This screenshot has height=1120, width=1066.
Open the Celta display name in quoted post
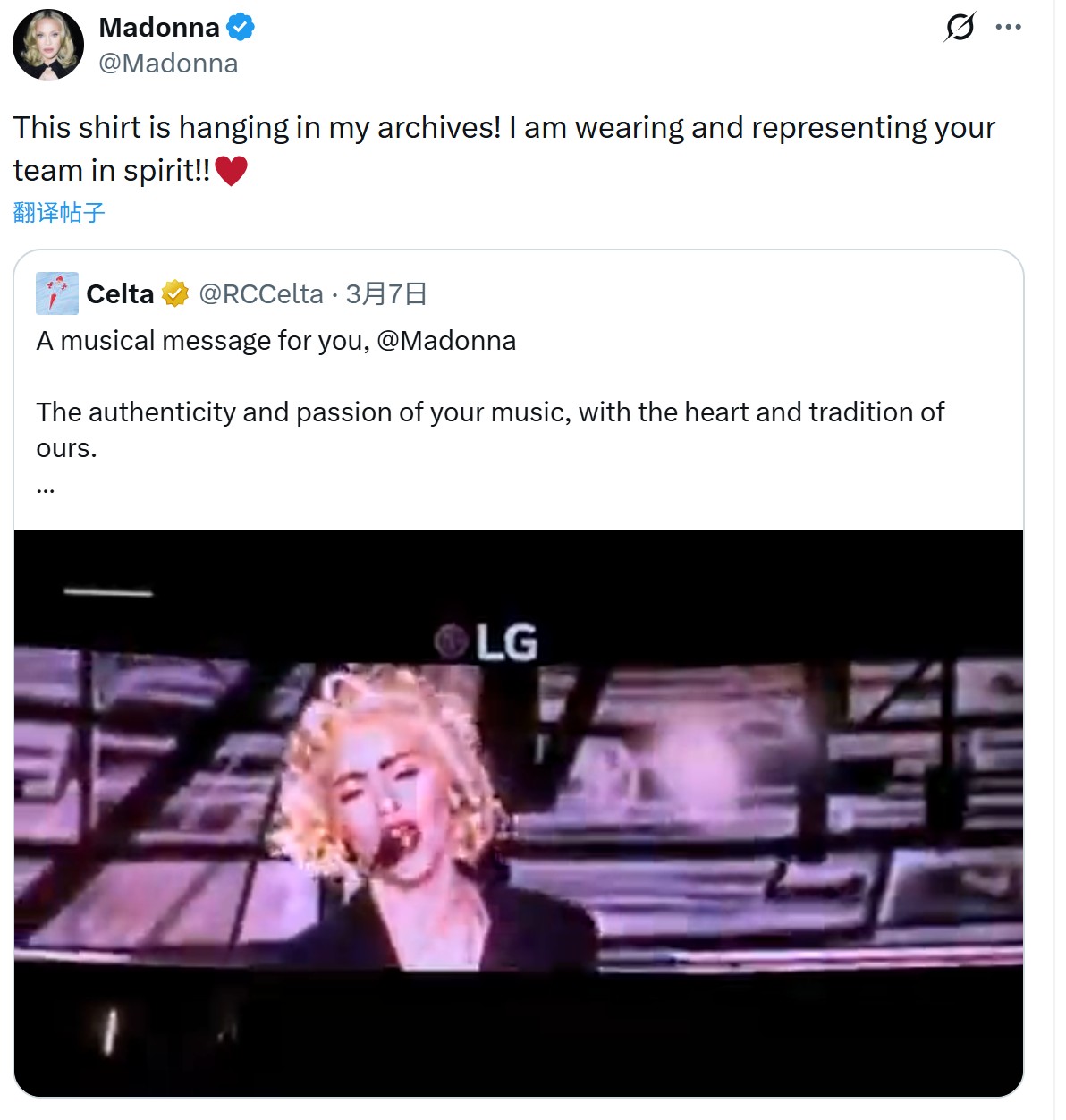120,293
